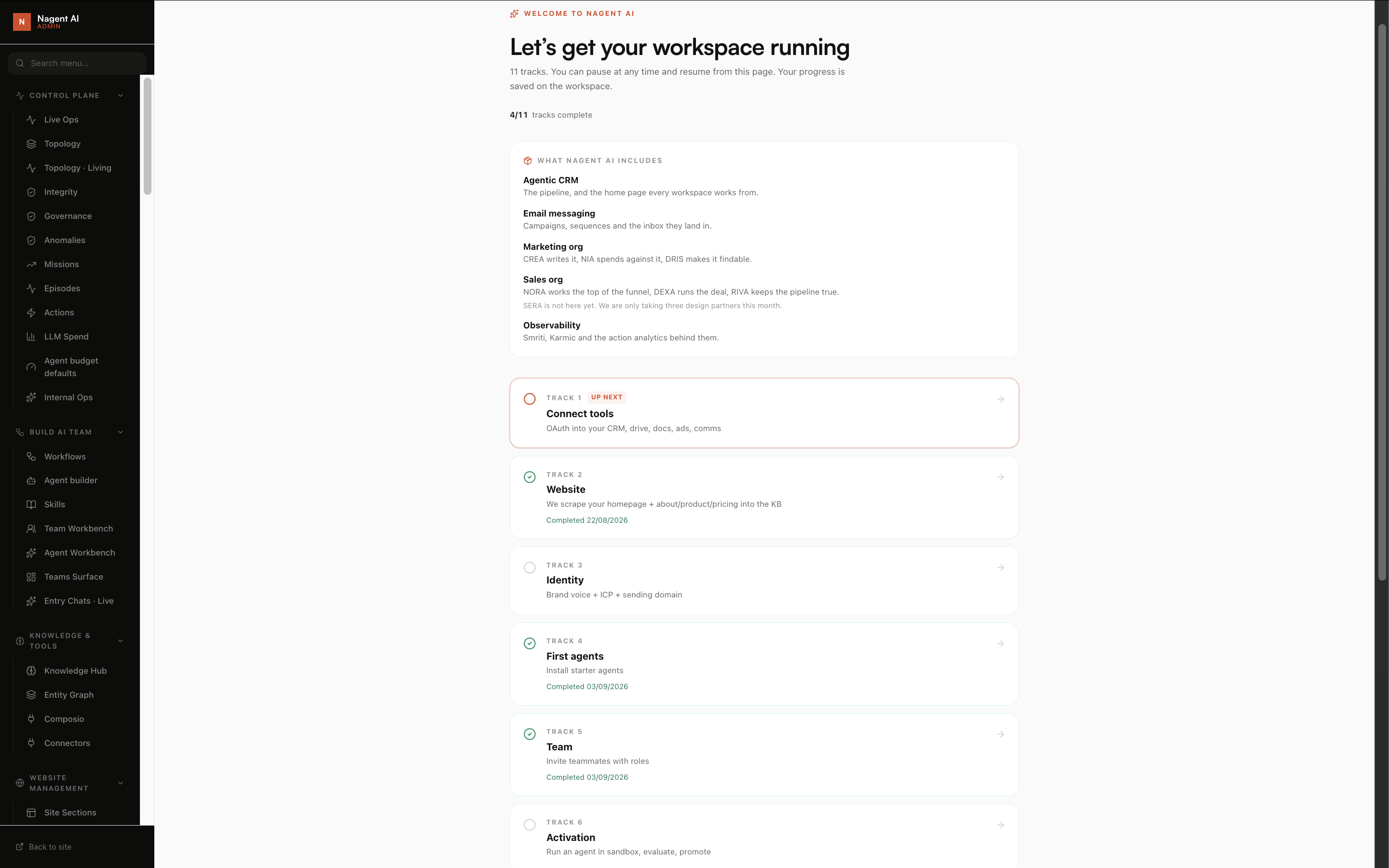Open the First agents track title
1389x868 pixels.
coord(574,656)
